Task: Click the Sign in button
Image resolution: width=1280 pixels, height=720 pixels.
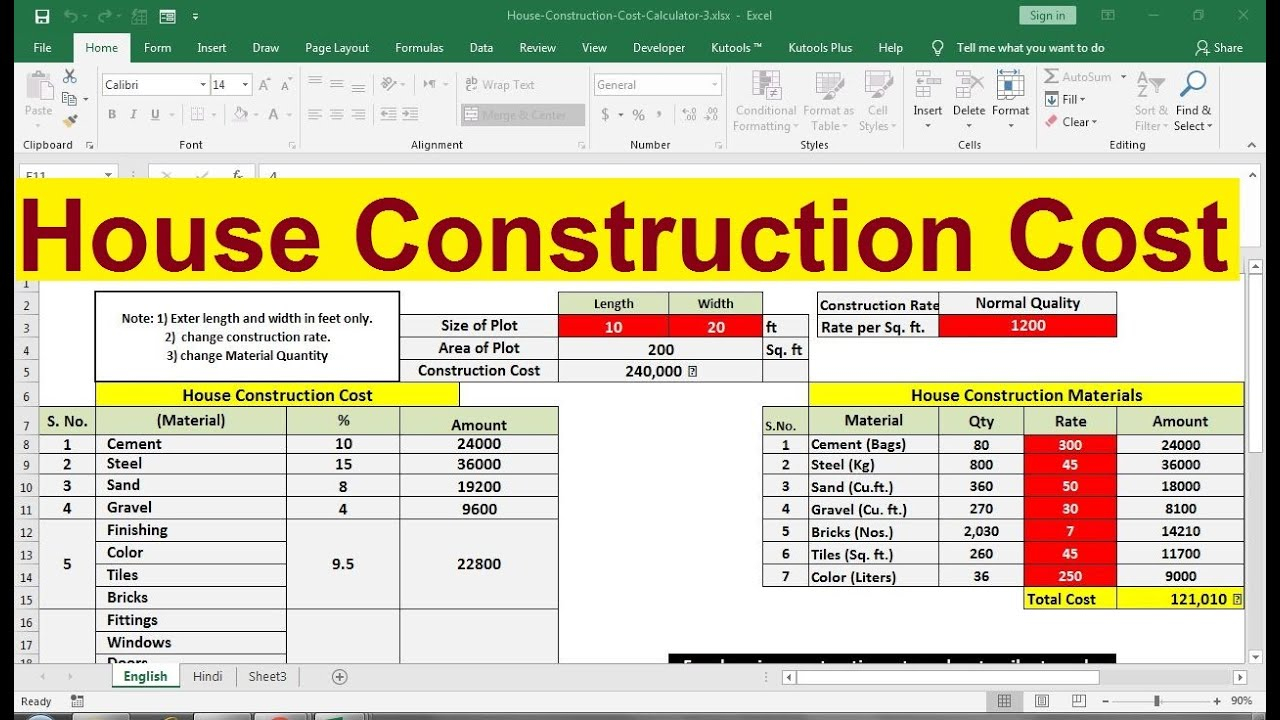Action: pyautogui.click(x=1047, y=15)
